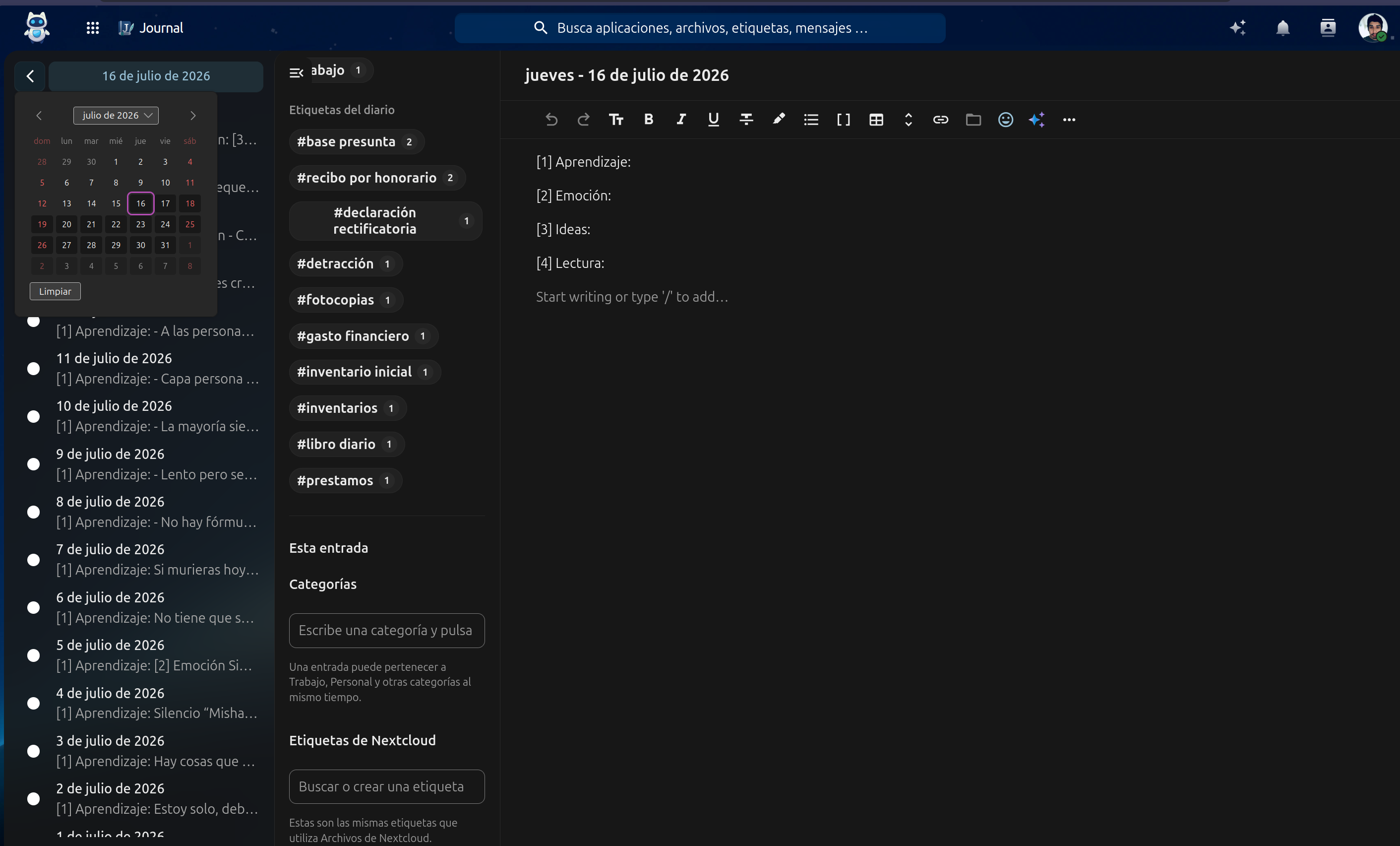This screenshot has height=846, width=1400.
Task: Open the julio de 2026 month dropdown
Action: pos(116,116)
